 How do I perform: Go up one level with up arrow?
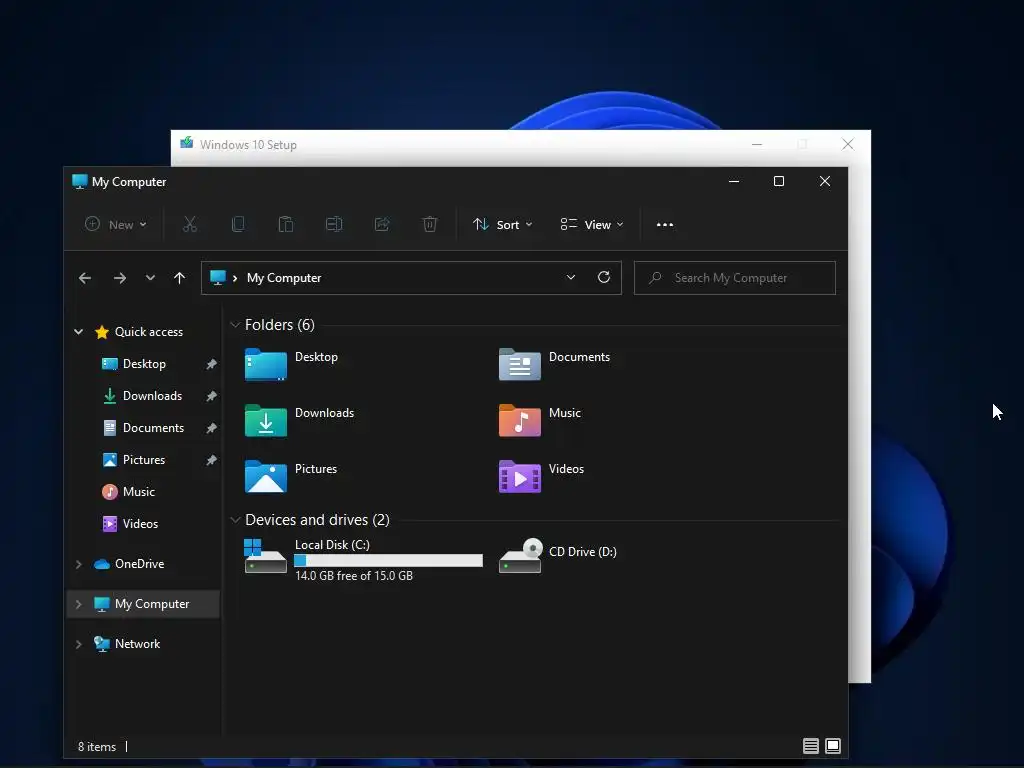point(180,278)
